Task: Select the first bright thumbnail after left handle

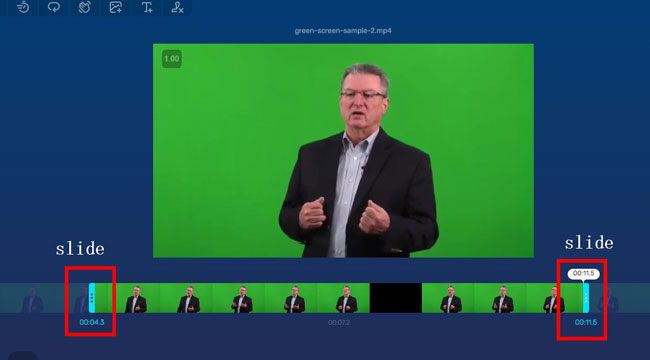Action: point(133,298)
